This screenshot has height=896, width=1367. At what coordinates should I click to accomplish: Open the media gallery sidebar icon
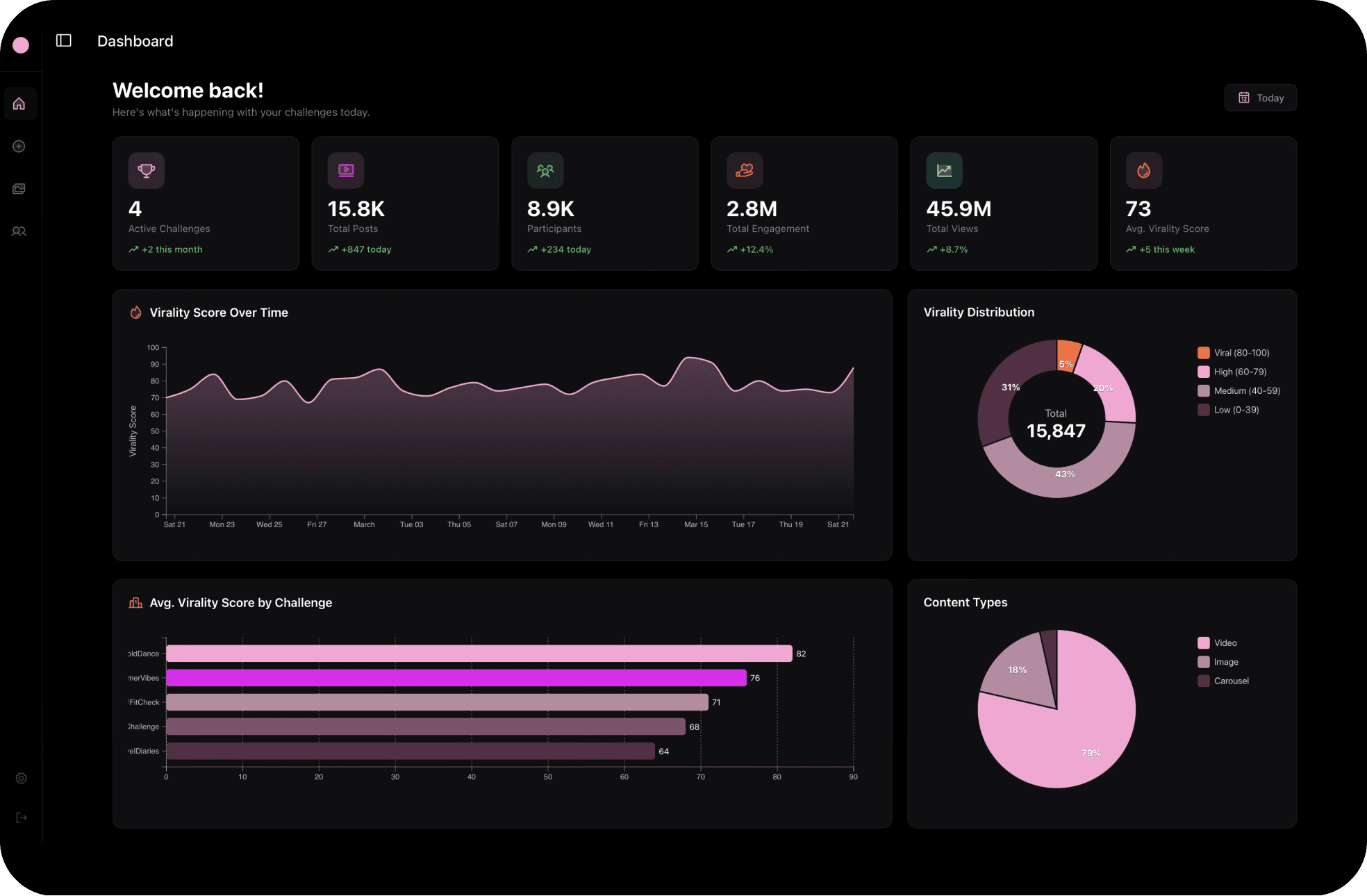(19, 189)
